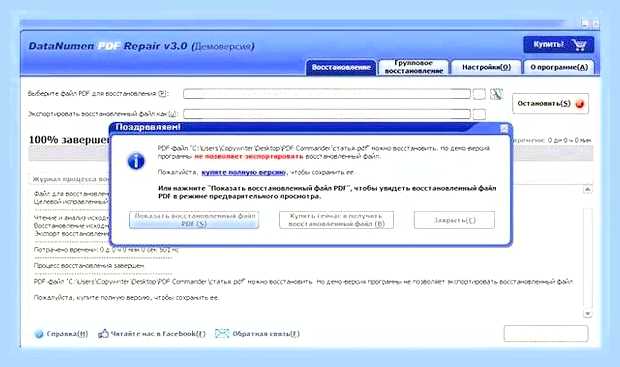
Task: Click the thumbs-up Facebook icon
Action: click(x=103, y=333)
